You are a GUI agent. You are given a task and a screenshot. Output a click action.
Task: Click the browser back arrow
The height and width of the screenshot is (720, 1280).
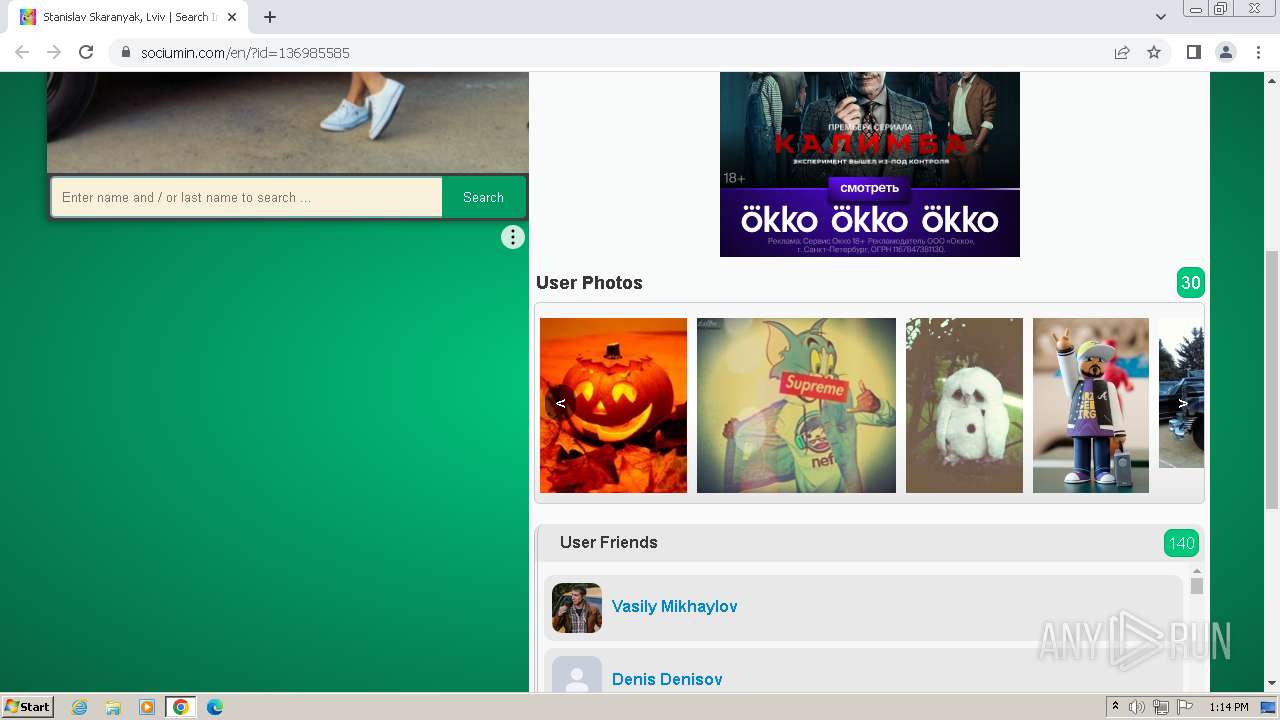[x=22, y=52]
